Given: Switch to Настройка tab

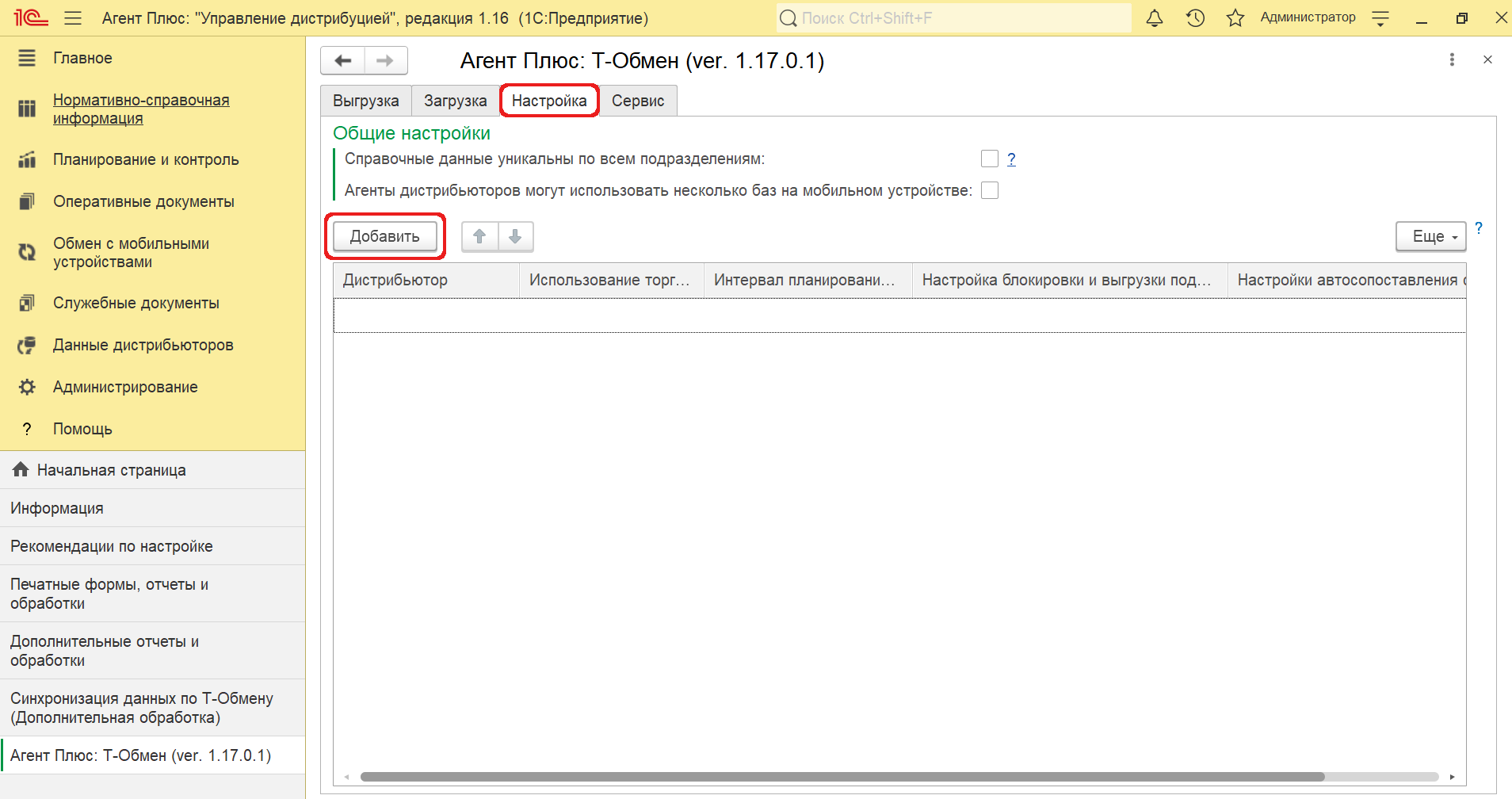Looking at the screenshot, I should [549, 101].
